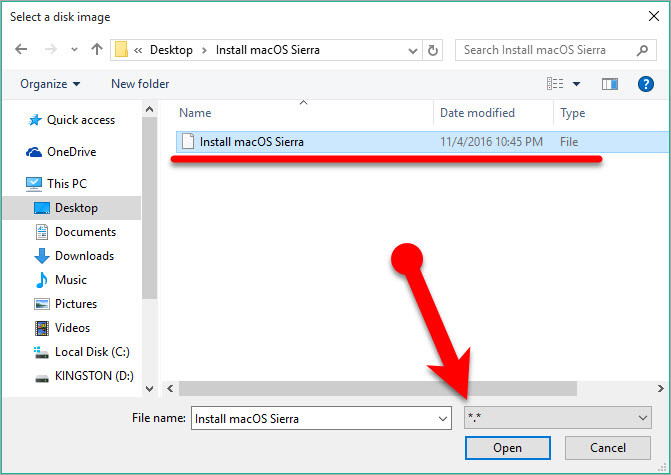Click the Downloads blue arrow icon
The height and width of the screenshot is (475, 671).
(42, 256)
